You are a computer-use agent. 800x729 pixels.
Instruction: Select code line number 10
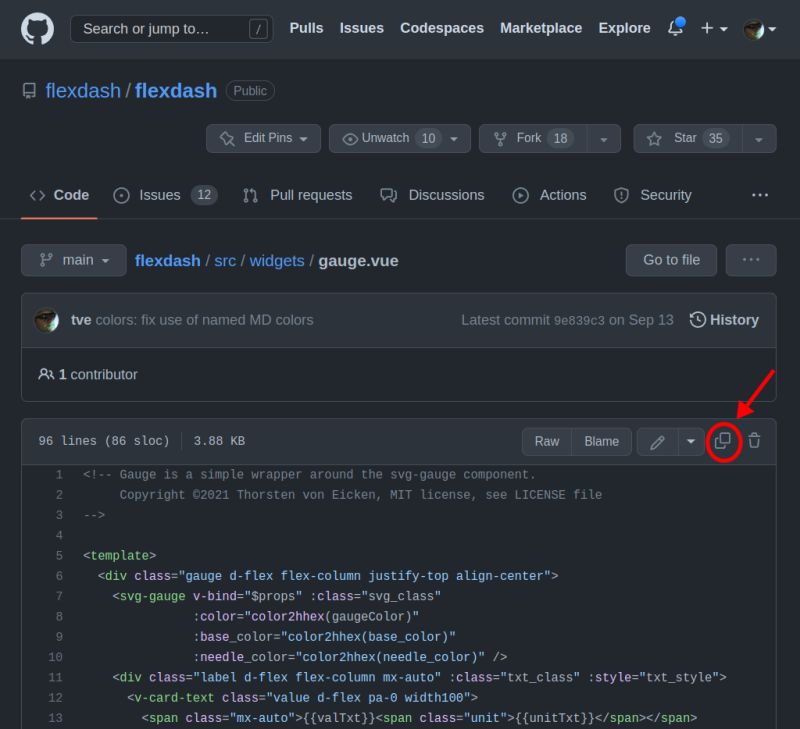[56, 657]
